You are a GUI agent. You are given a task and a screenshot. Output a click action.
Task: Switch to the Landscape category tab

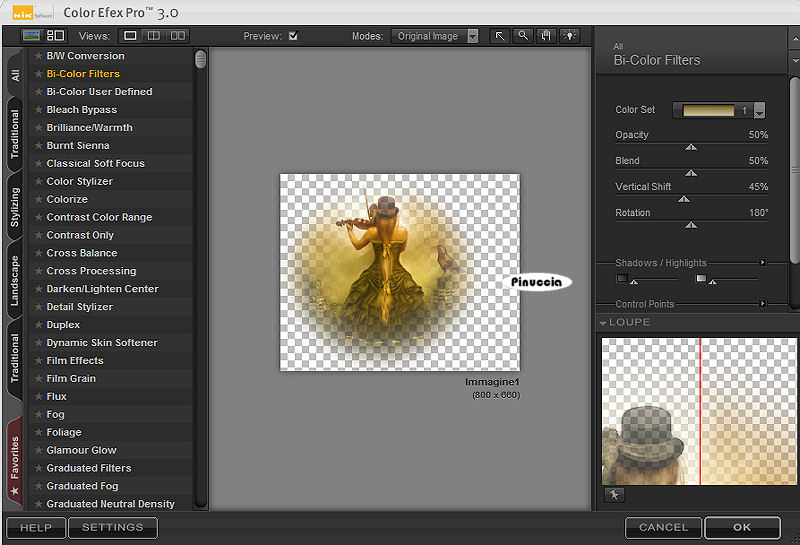(x=14, y=281)
